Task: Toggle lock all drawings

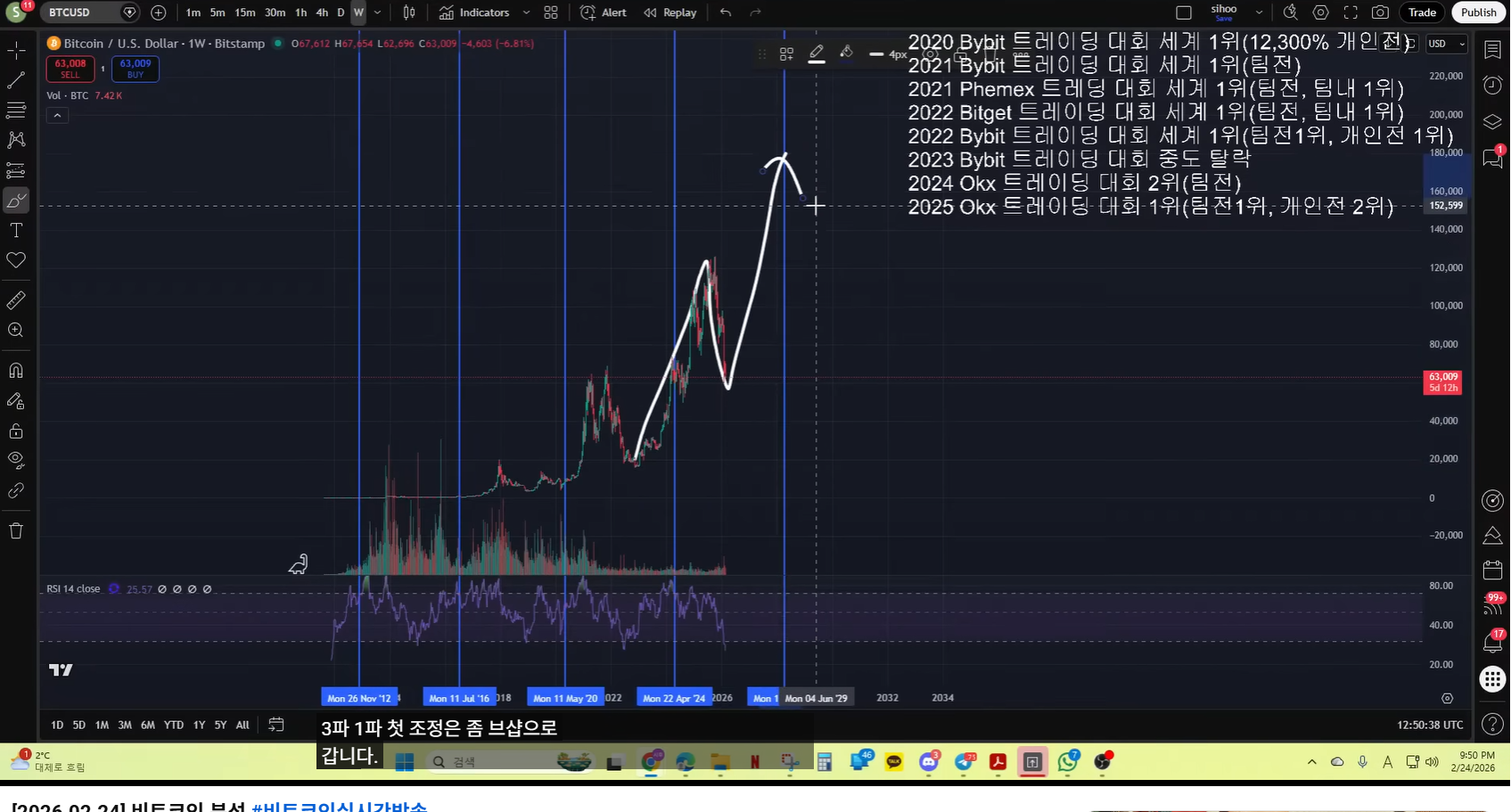Action: (x=16, y=431)
